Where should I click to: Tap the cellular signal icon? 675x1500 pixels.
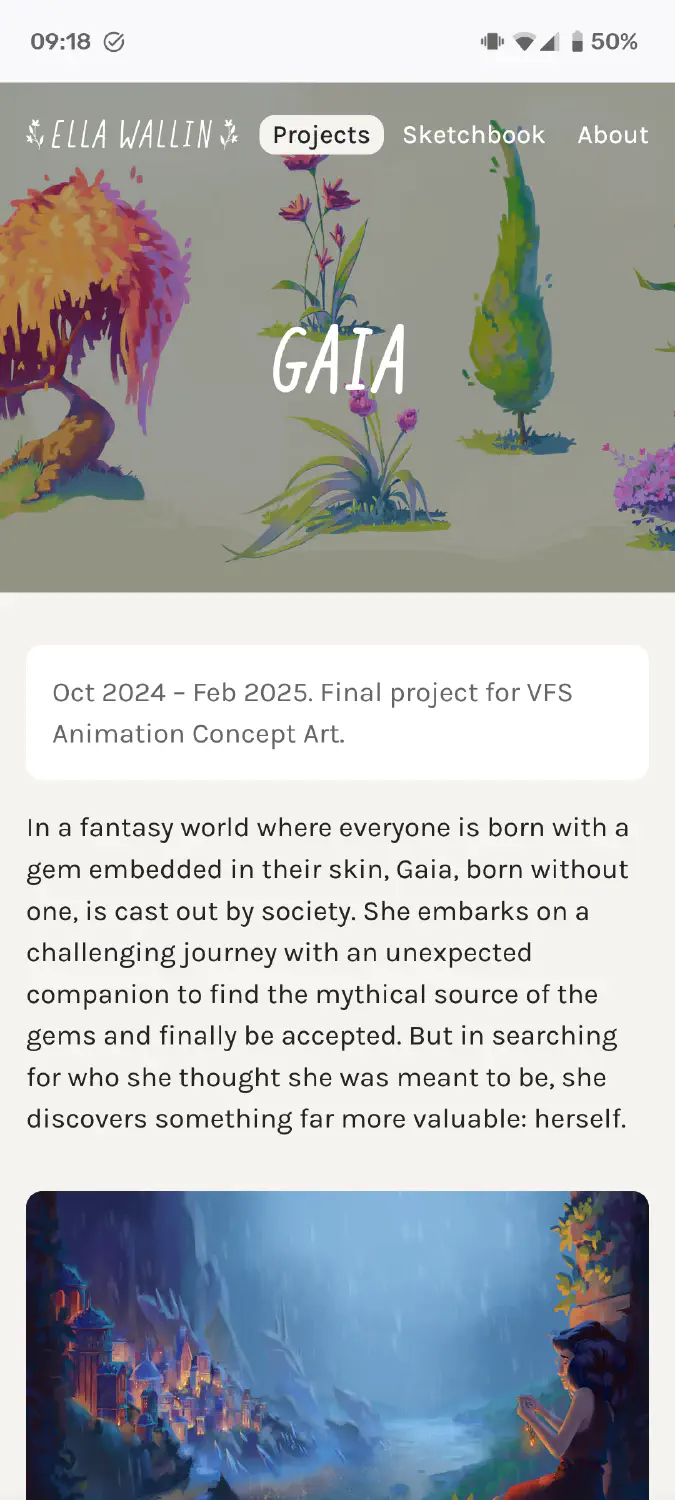548,42
